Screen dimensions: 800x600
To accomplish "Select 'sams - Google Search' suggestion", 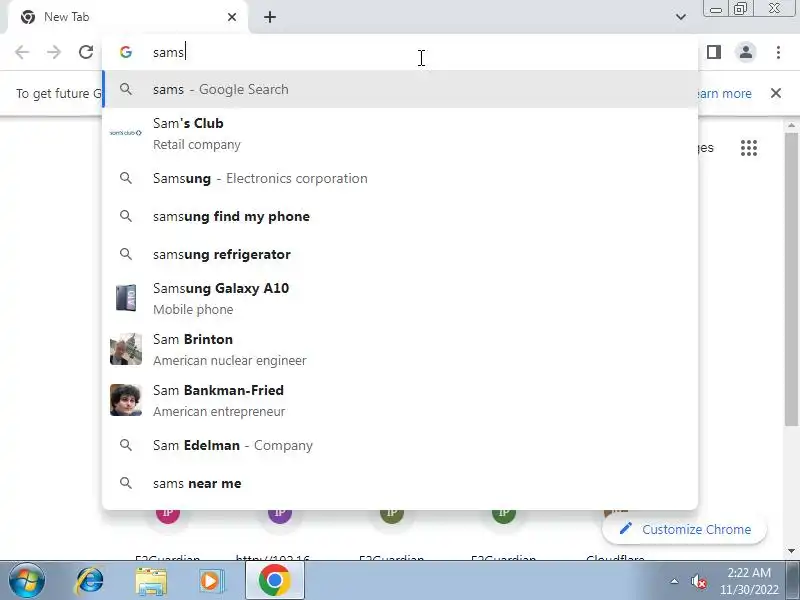I will [400, 89].
